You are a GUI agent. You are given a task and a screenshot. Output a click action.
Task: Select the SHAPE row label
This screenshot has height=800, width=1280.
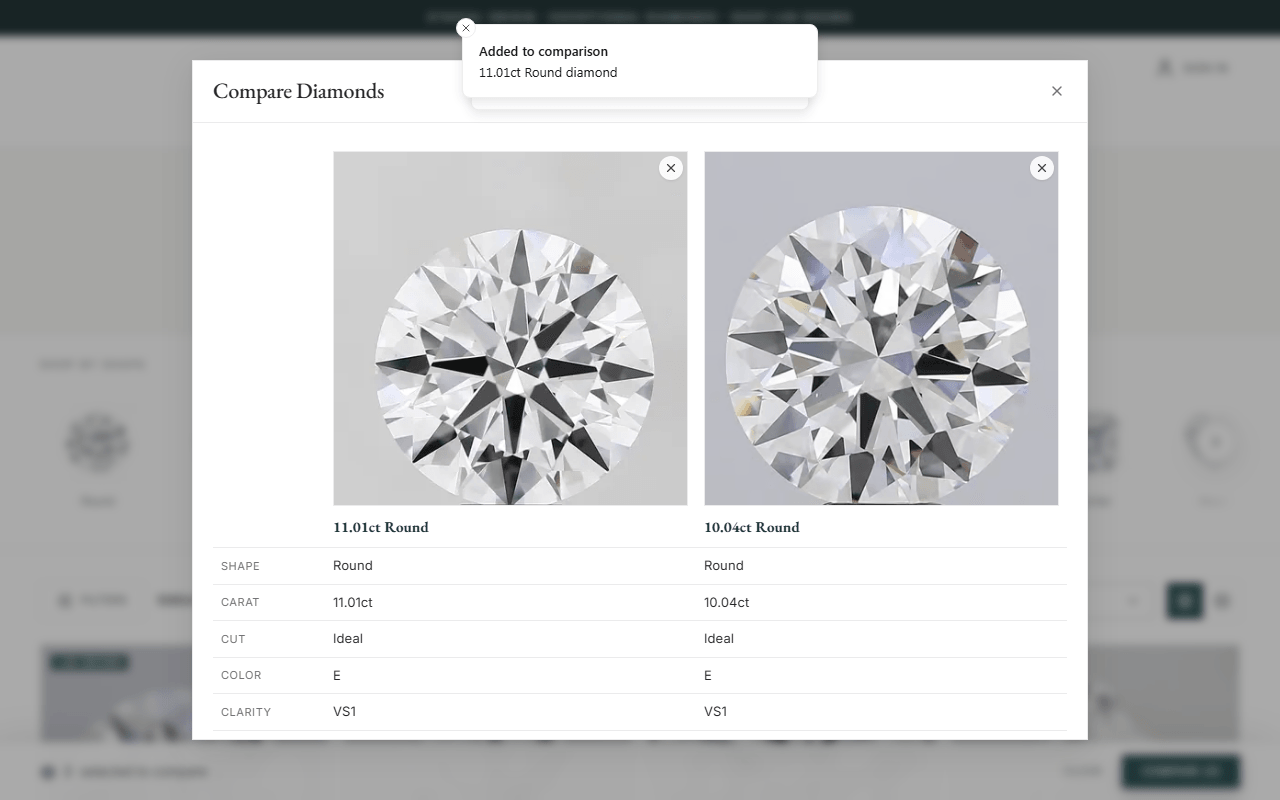pos(240,566)
